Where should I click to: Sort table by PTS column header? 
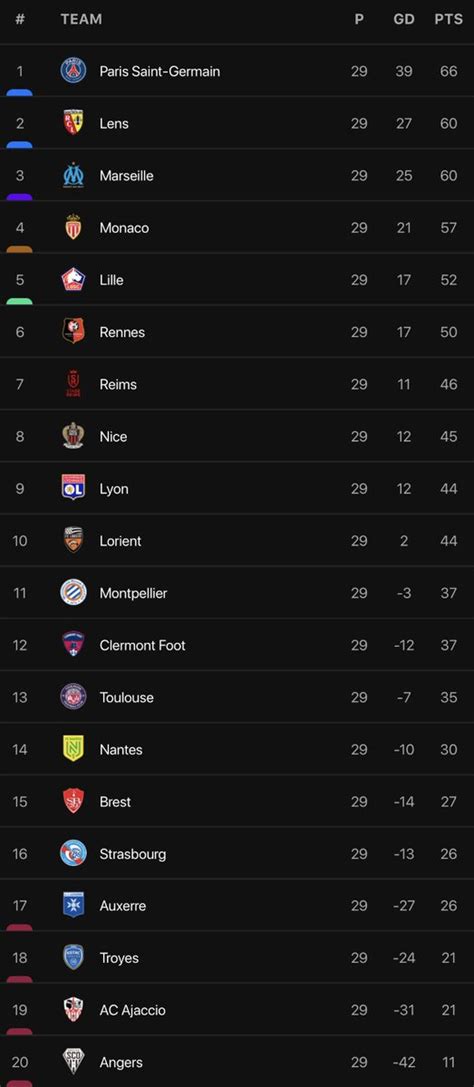tap(448, 19)
